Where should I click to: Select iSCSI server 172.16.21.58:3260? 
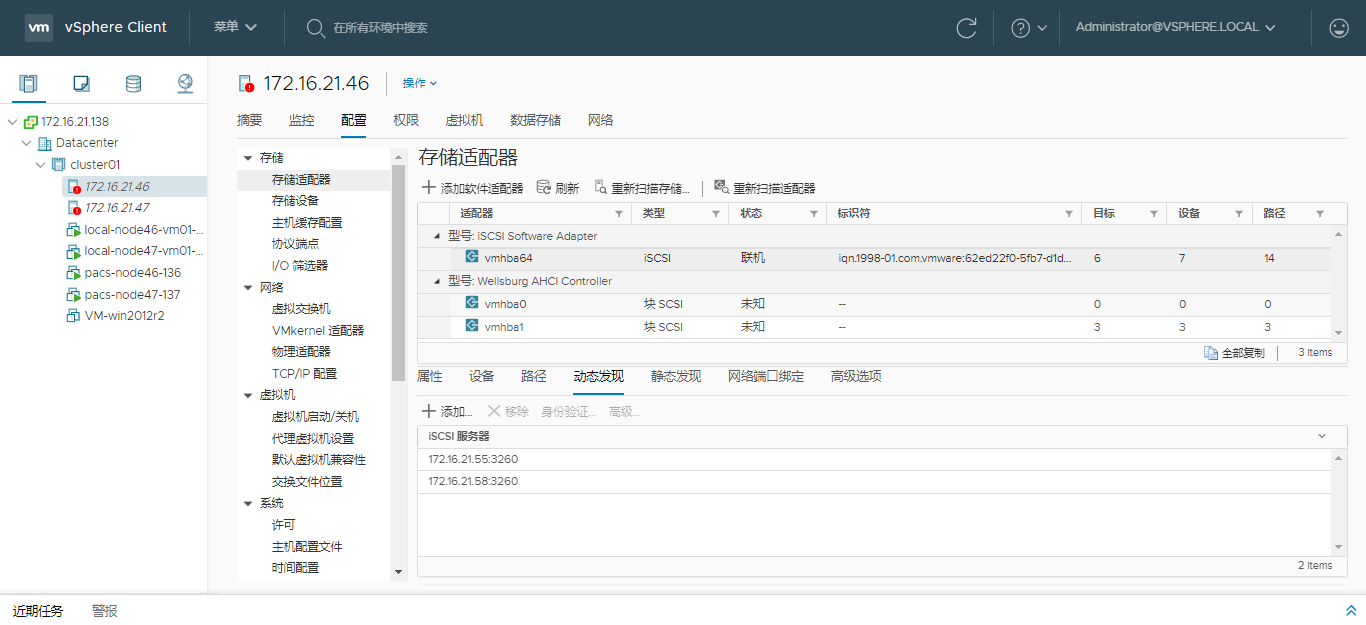coord(874,482)
